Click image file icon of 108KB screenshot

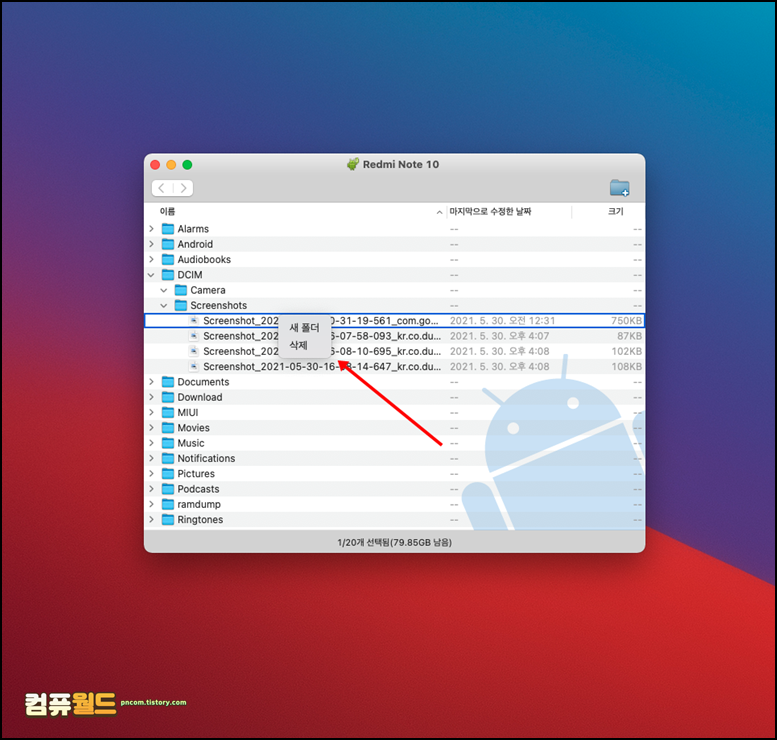[194, 367]
